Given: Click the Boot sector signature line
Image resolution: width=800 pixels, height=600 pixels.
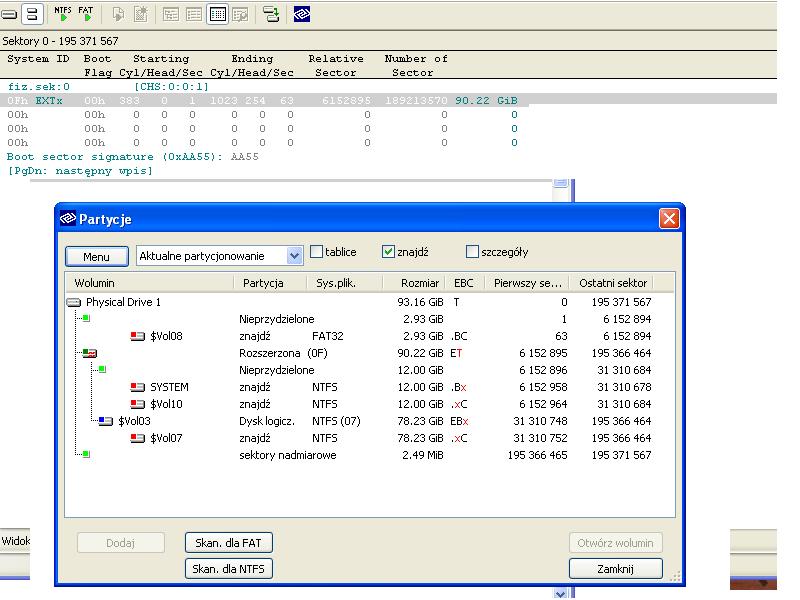Looking at the screenshot, I should coord(133,157).
